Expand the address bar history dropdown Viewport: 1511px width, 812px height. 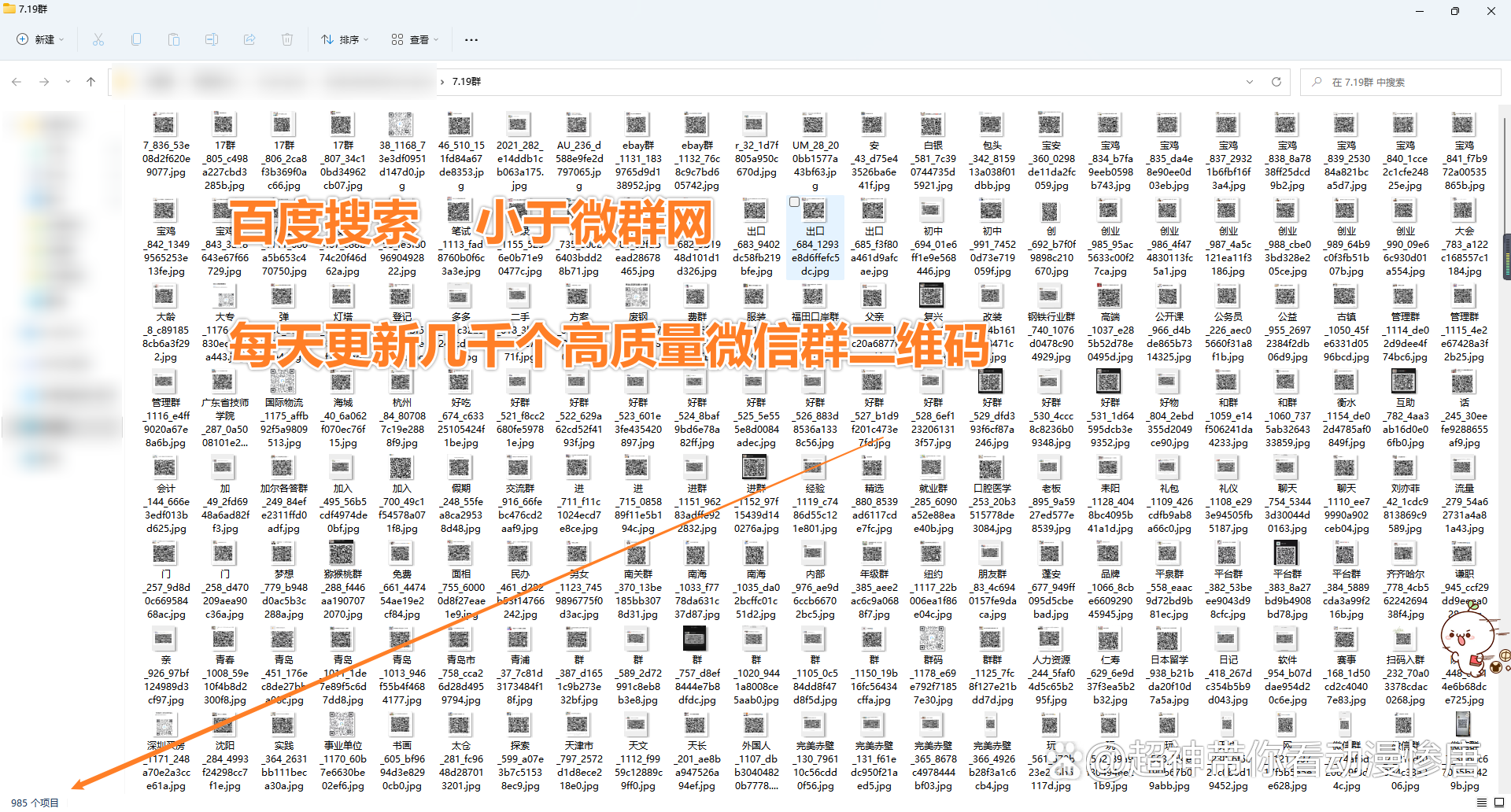1250,82
